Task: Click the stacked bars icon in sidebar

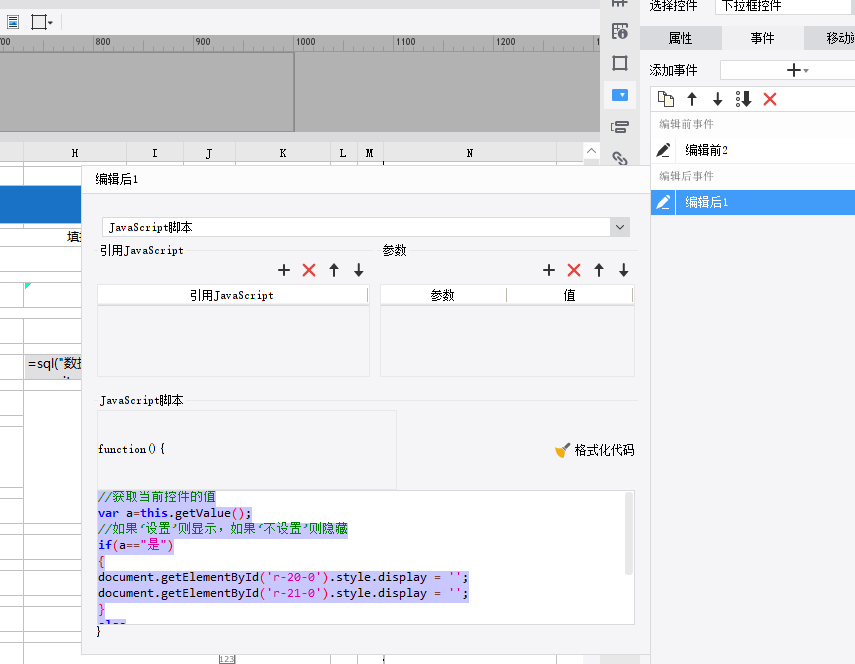Action: 620,127
